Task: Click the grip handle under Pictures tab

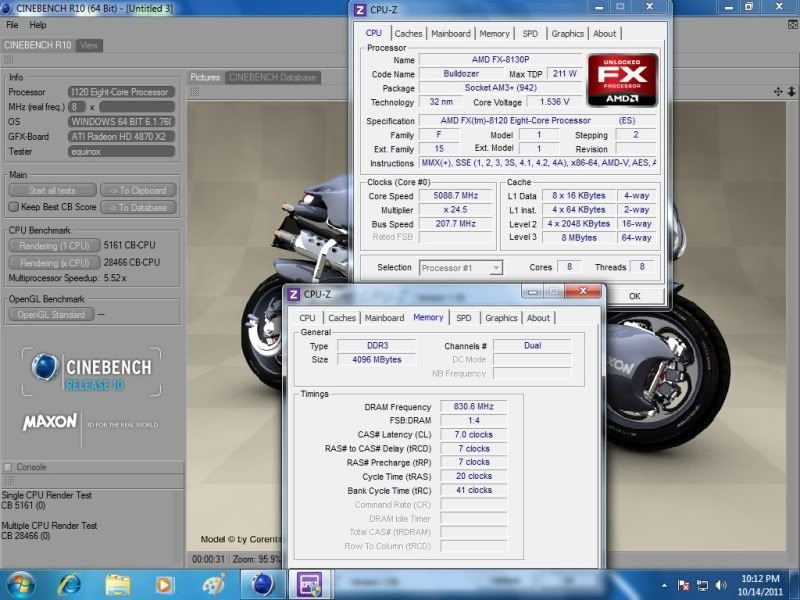Action: click(194, 92)
